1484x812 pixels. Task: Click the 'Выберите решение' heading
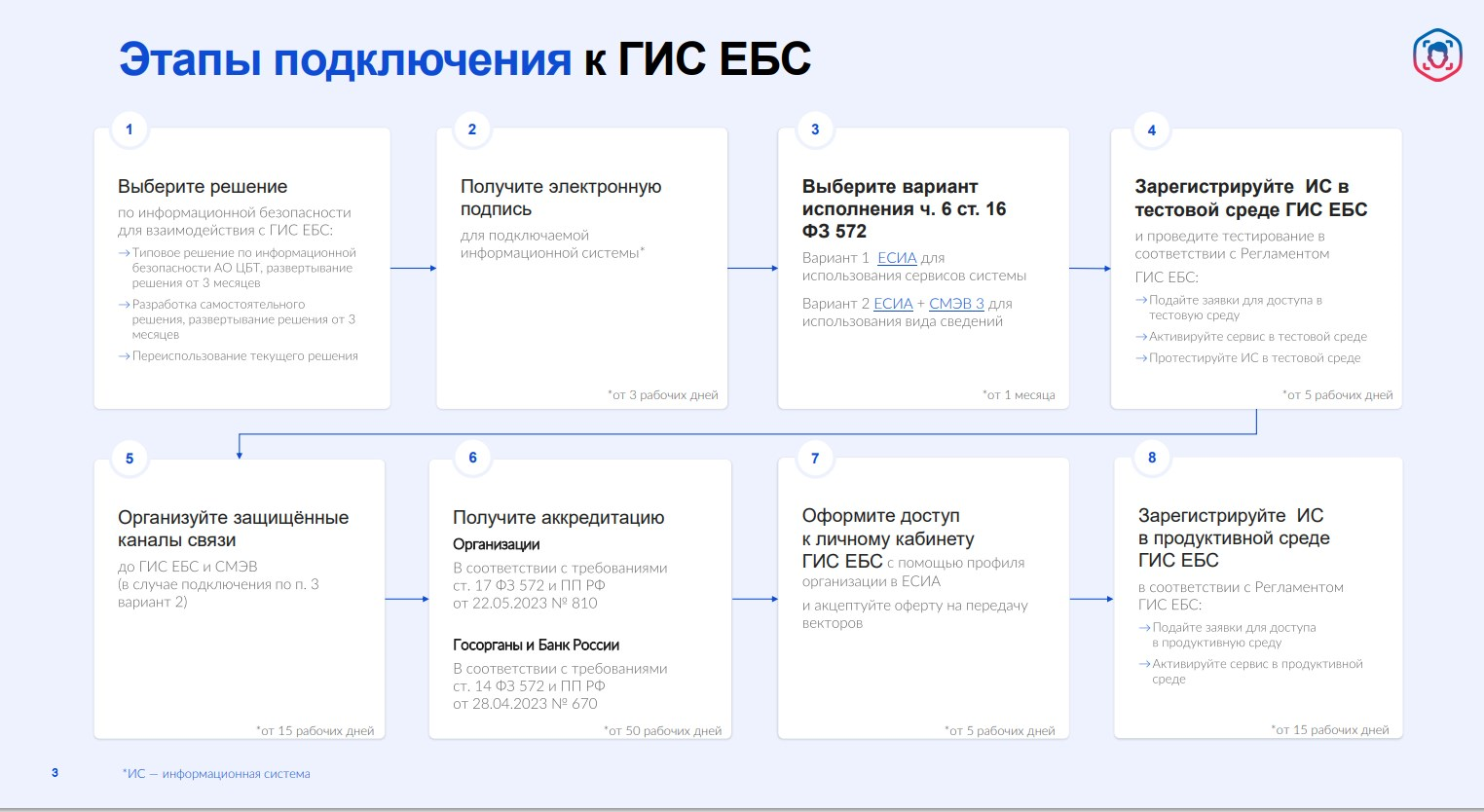click(203, 186)
